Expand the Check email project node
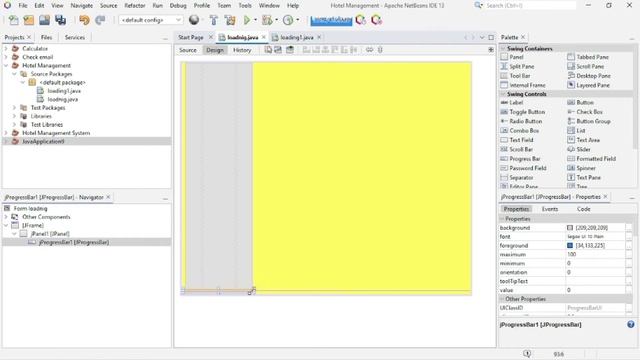Viewport: 640px width, 360px height. point(6,57)
